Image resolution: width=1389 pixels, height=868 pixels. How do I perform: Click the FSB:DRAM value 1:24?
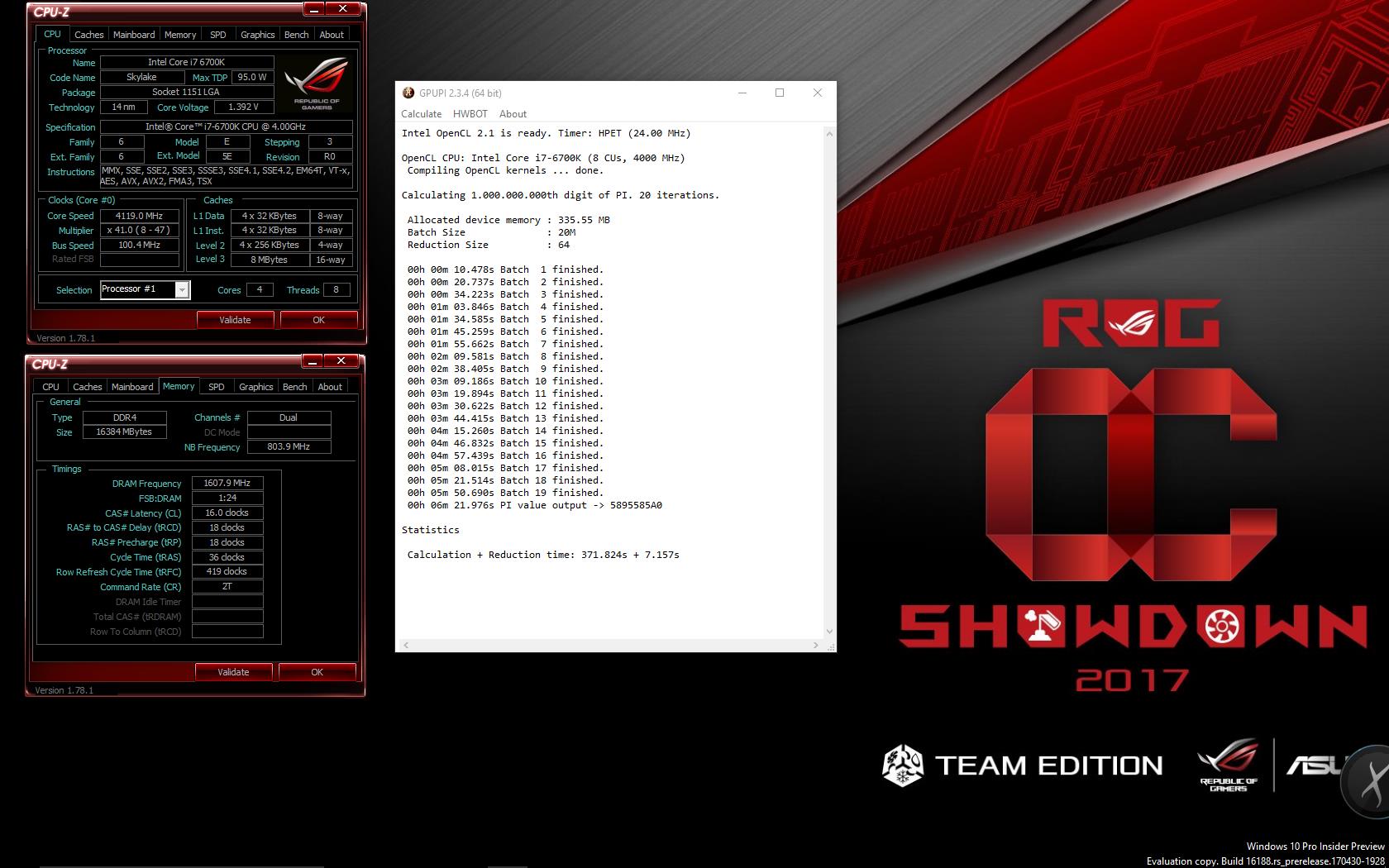pos(227,498)
